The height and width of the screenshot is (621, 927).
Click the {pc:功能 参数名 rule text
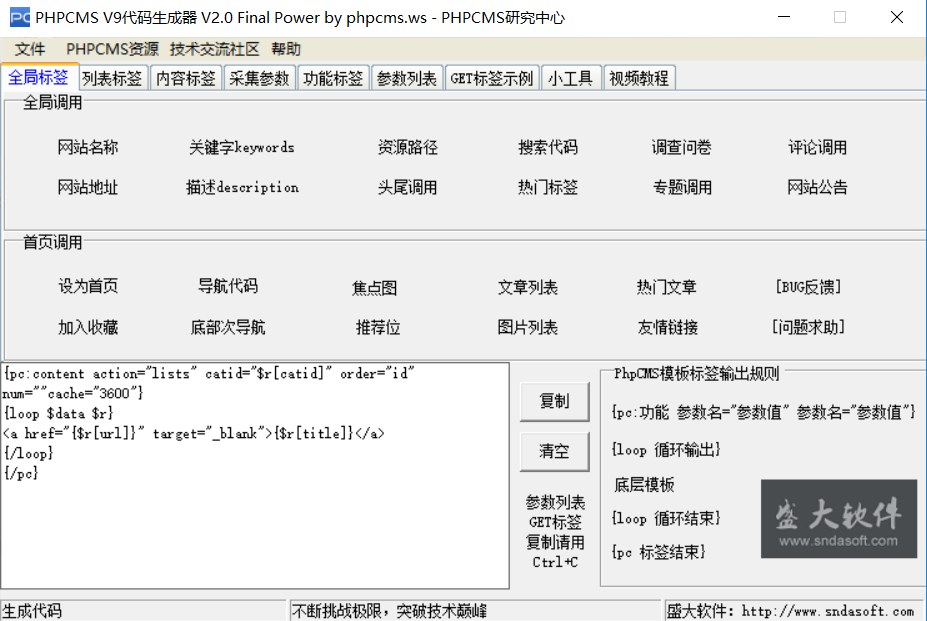[x=763, y=412]
